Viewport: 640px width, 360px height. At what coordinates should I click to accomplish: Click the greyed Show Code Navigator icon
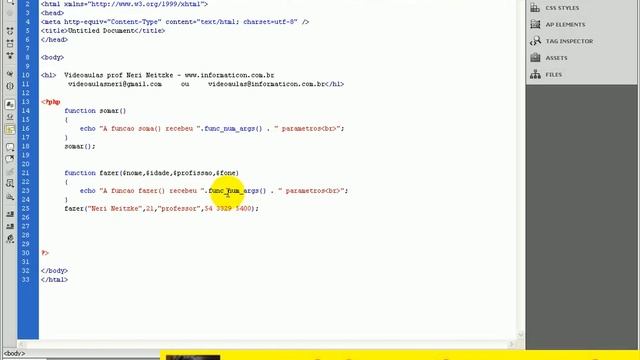pyautogui.click(x=10, y=13)
